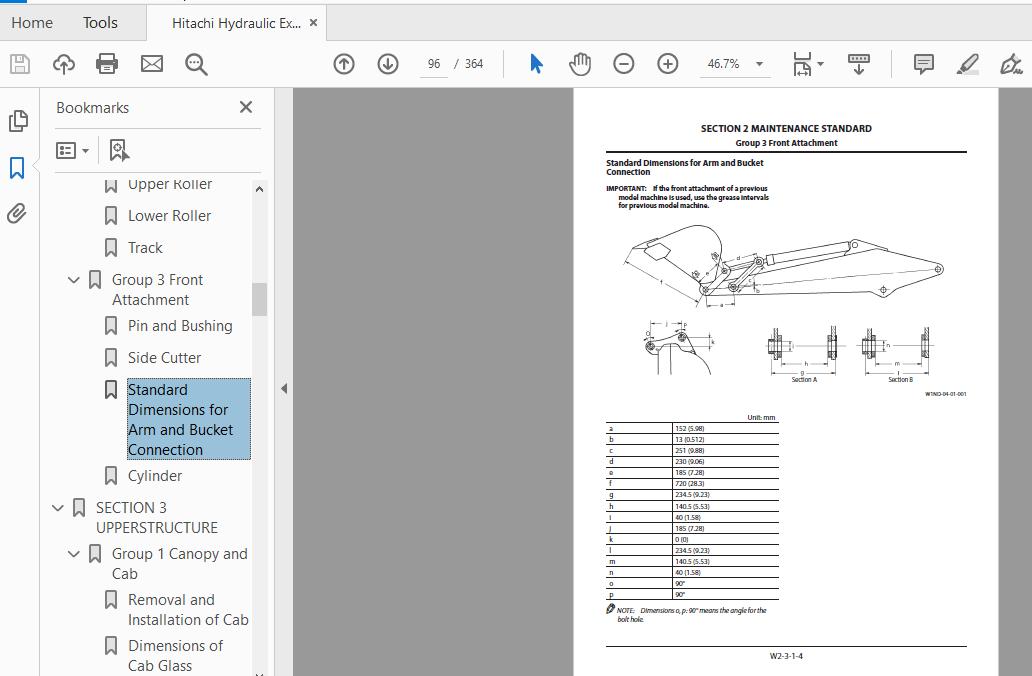
Task: Select Standard Dimensions for Arm bookmark
Action: coord(188,419)
